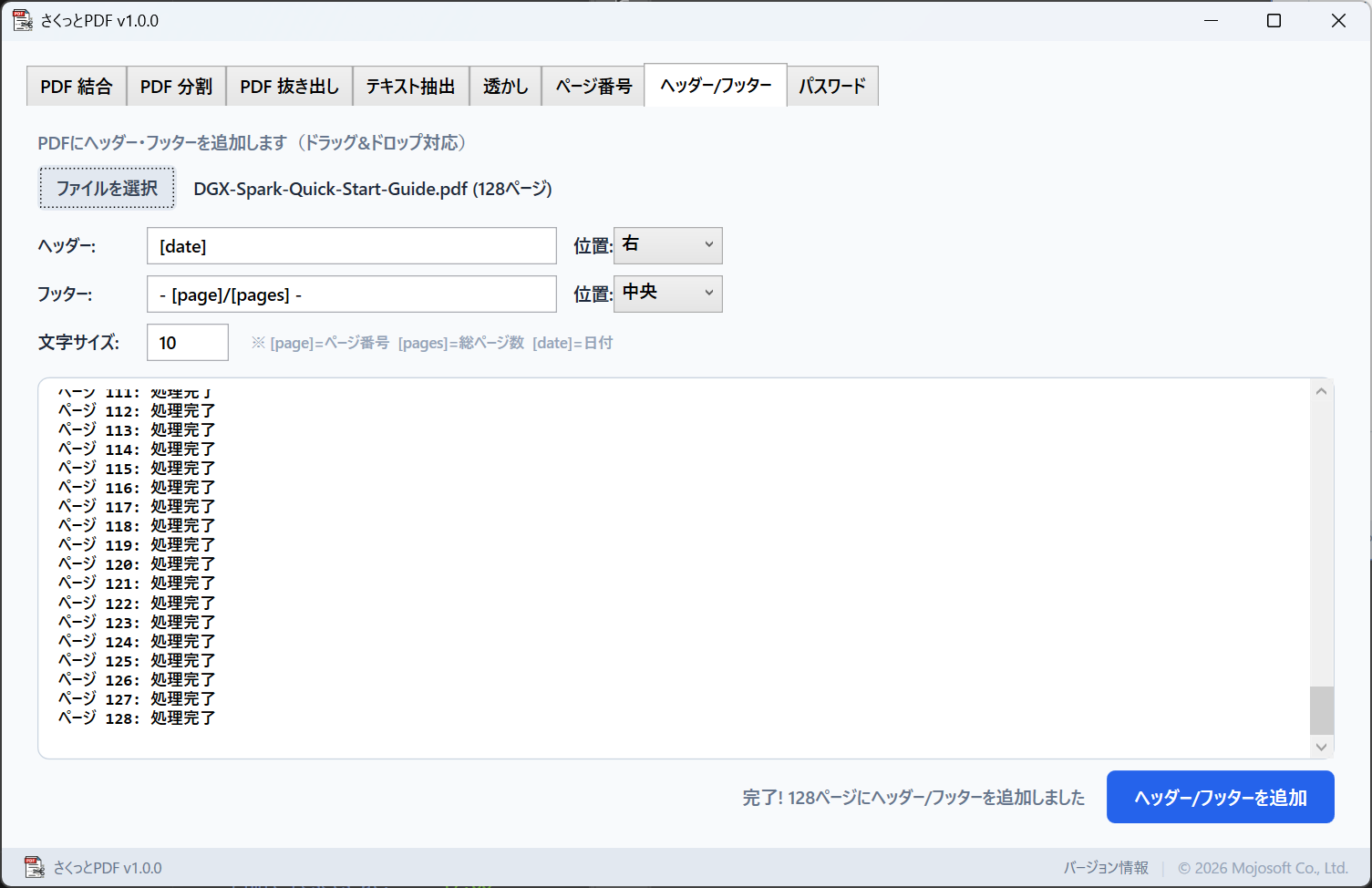
Task: Select the PDF 抜き出し tab
Action: point(289,87)
